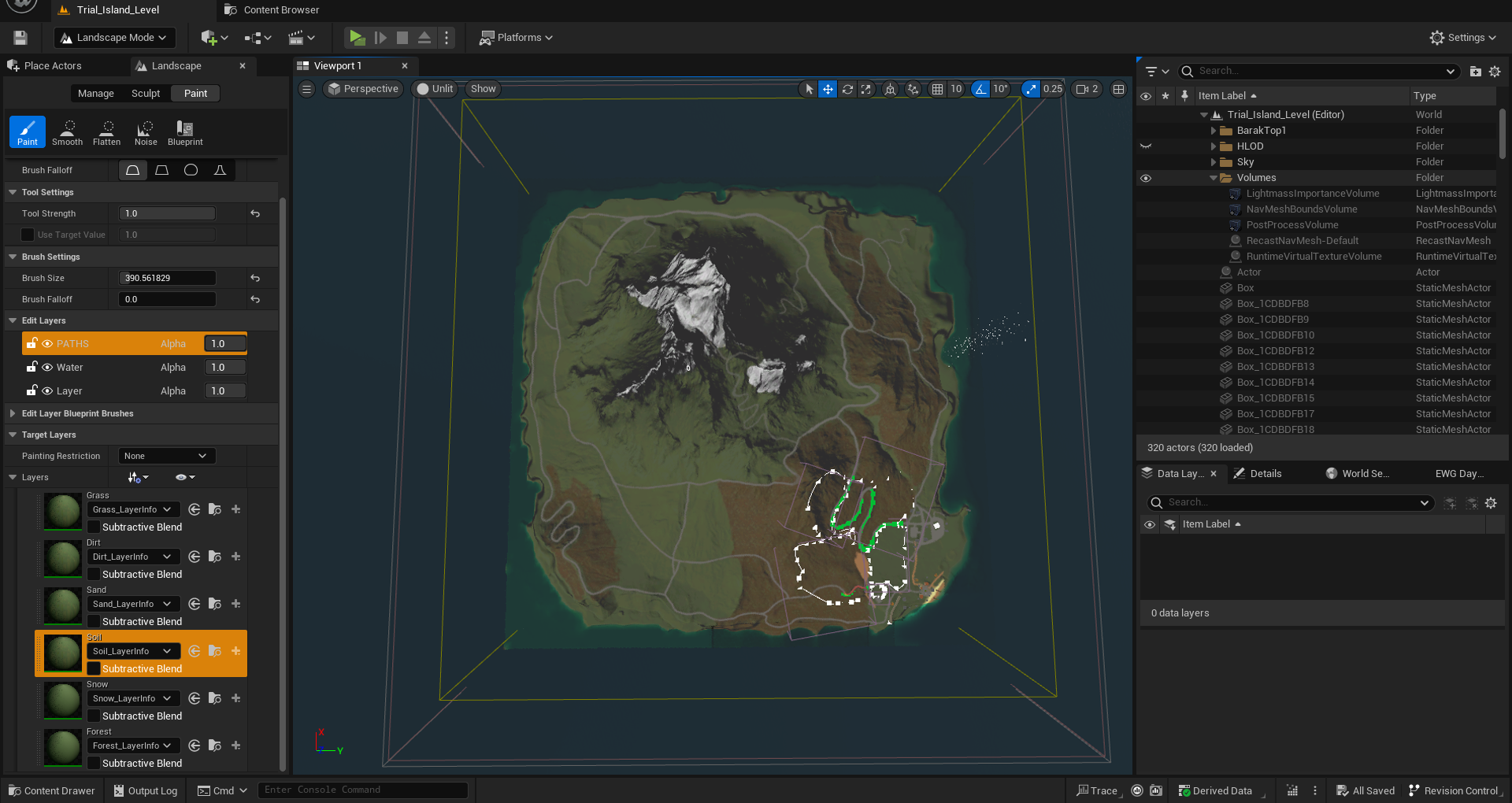This screenshot has width=1512, height=803.
Task: Select the Smooth landscape tool
Action: [x=67, y=132]
